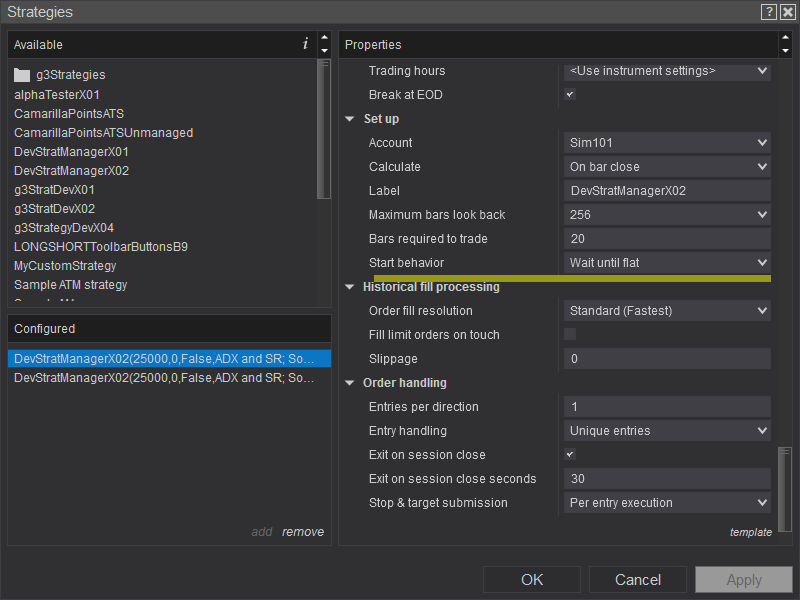
Task: Uncheck Exit on session close
Action: (570, 455)
